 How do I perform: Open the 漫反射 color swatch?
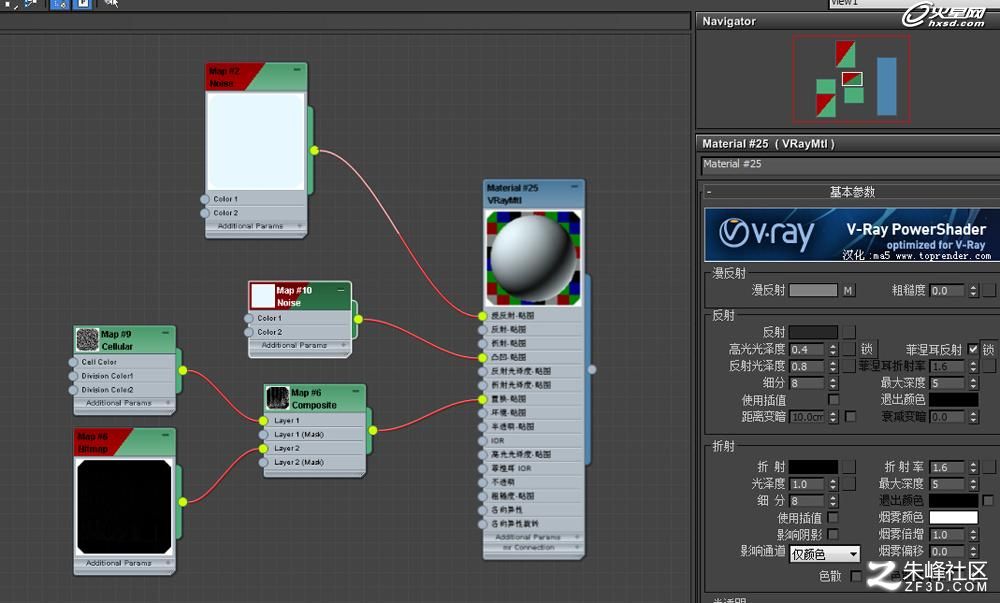(813, 291)
